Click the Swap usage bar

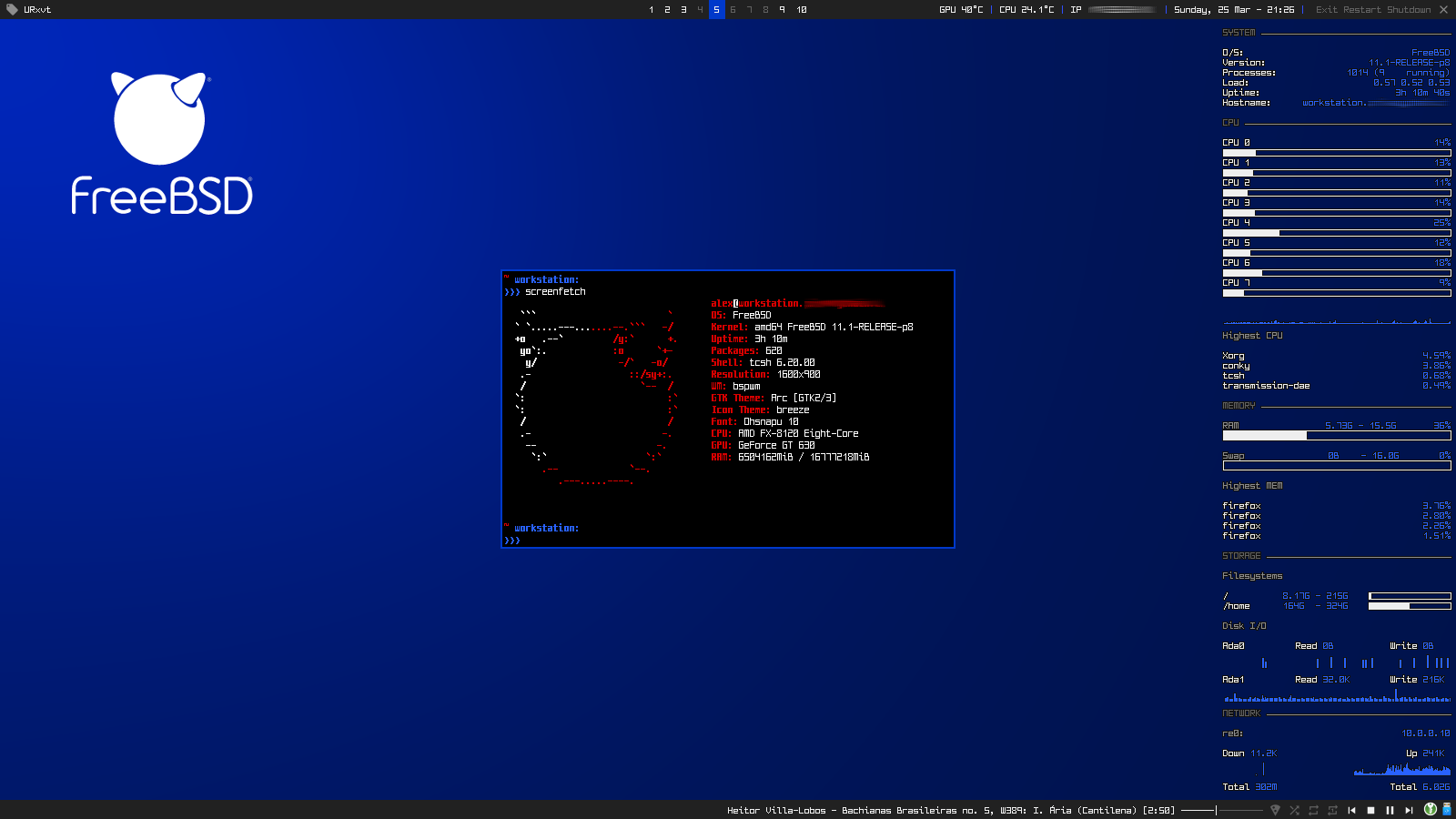pos(1337,466)
